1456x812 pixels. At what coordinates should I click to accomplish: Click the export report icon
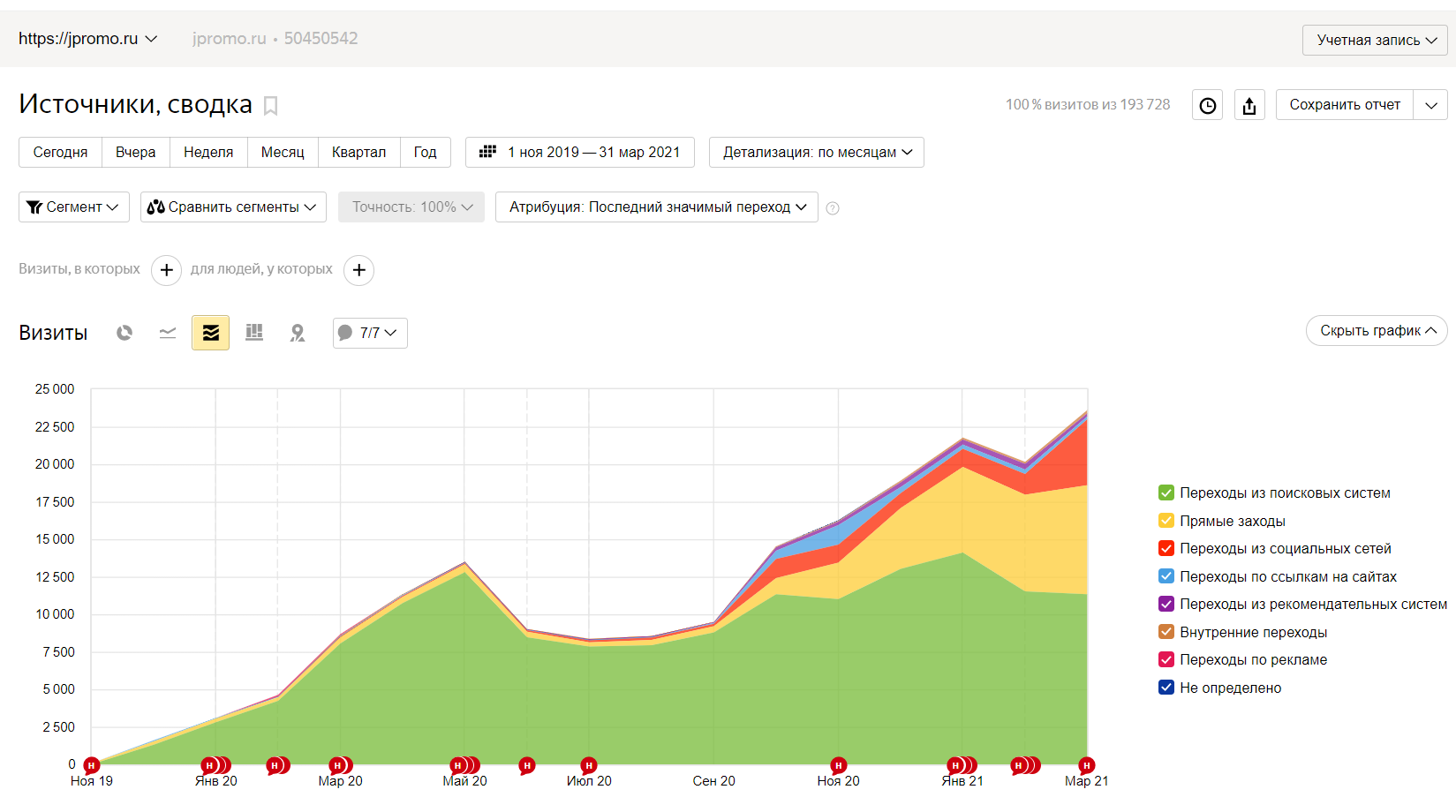click(x=1249, y=105)
